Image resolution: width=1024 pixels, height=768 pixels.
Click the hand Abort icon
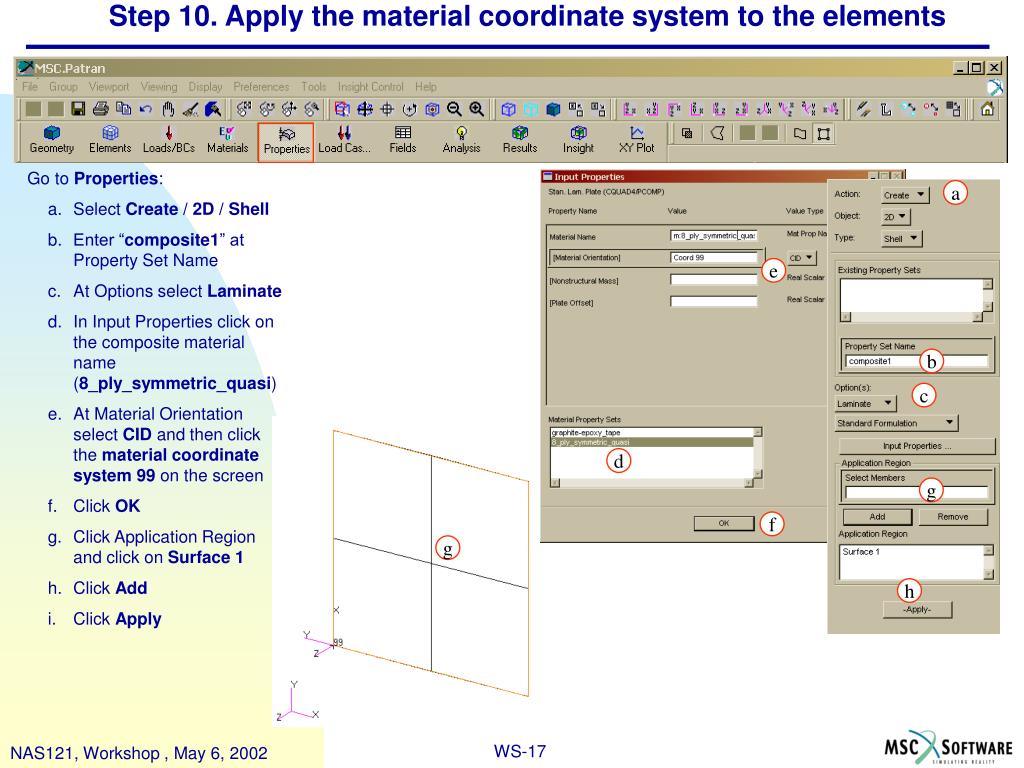[168, 109]
